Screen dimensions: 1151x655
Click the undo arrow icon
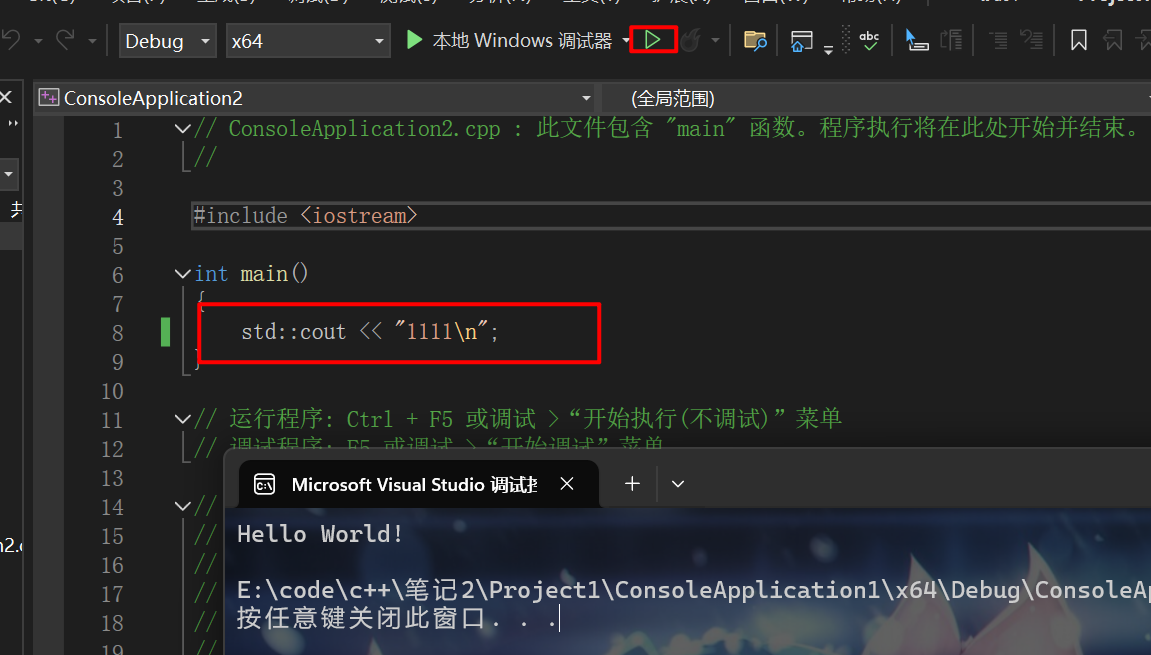[12, 41]
